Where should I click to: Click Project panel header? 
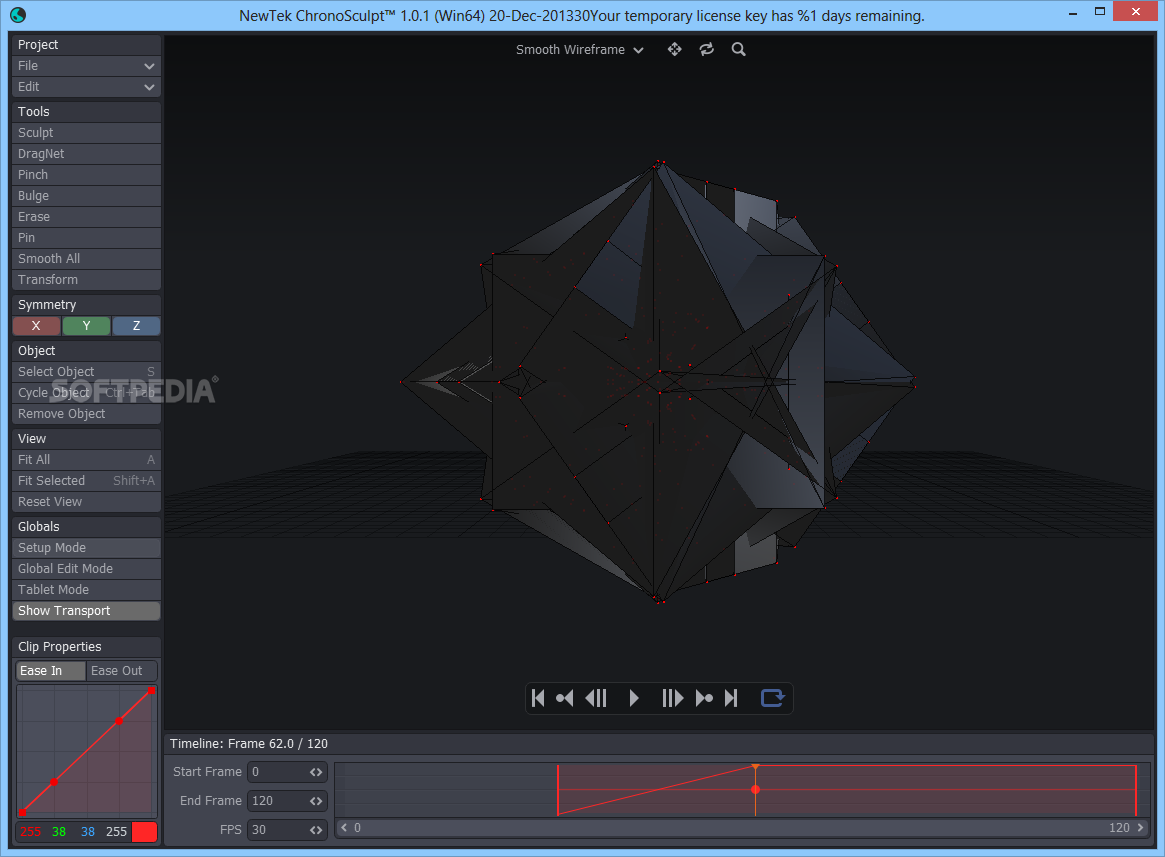[x=86, y=45]
